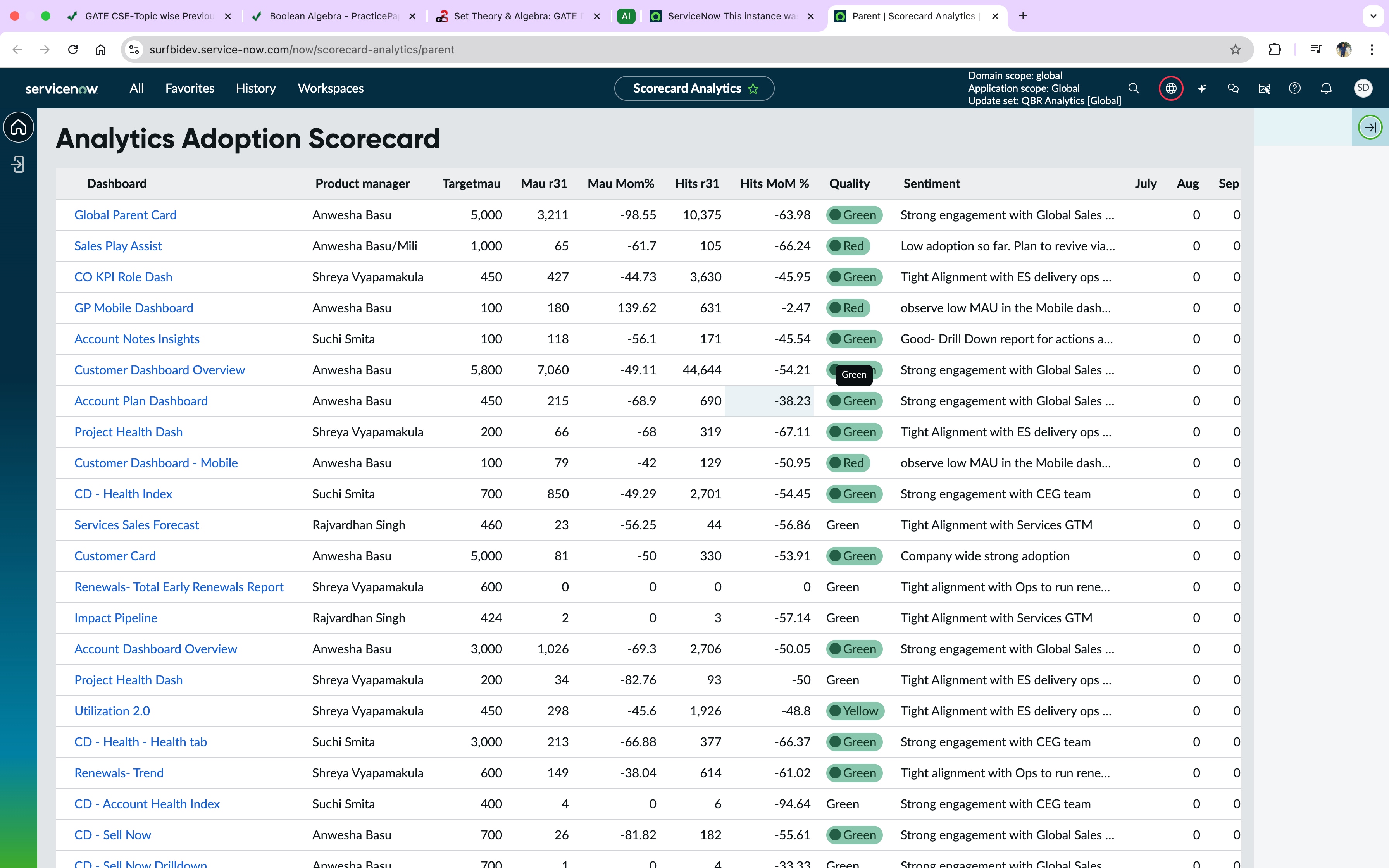Open the History menu
The image size is (1389, 868).
coord(255,88)
